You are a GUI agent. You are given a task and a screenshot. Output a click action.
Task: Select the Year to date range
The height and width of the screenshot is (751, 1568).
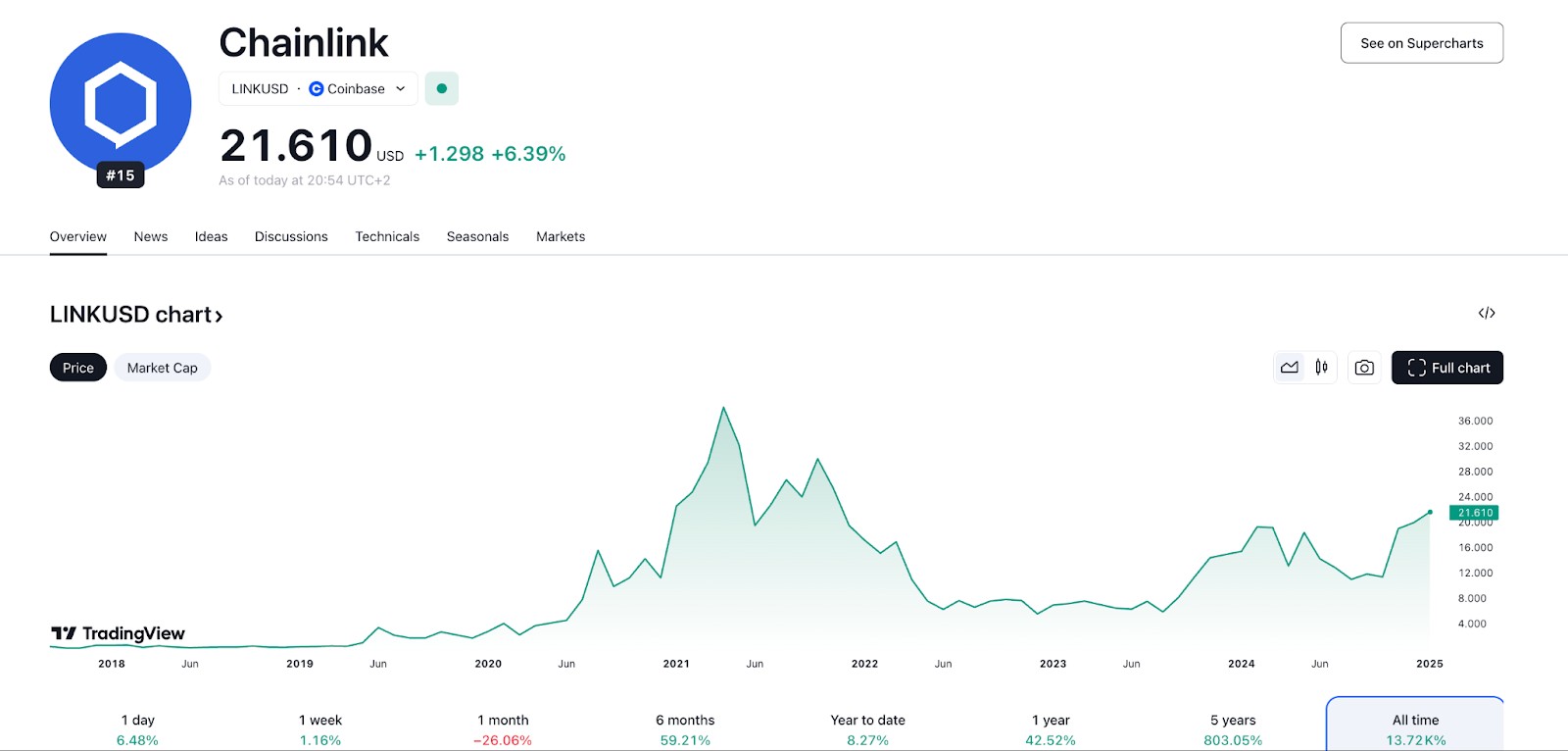tap(868, 729)
